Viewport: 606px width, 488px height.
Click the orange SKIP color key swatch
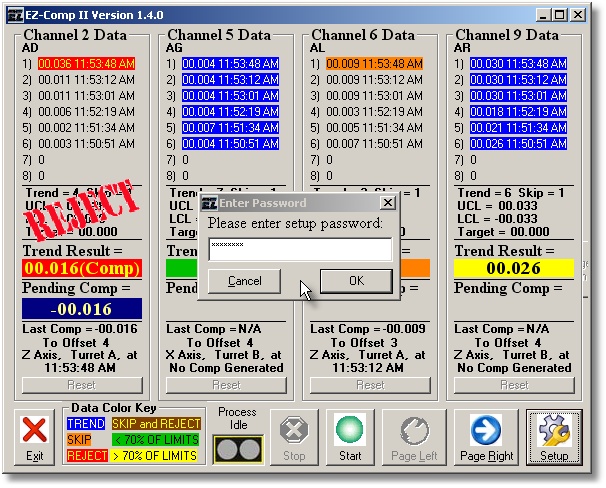(x=79, y=440)
